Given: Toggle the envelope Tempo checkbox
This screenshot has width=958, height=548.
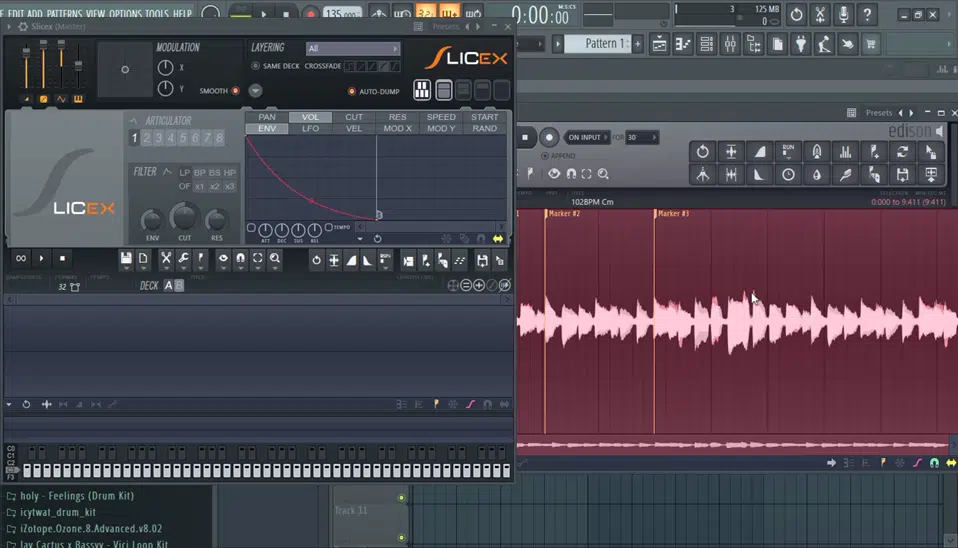Looking at the screenshot, I should coord(329,227).
